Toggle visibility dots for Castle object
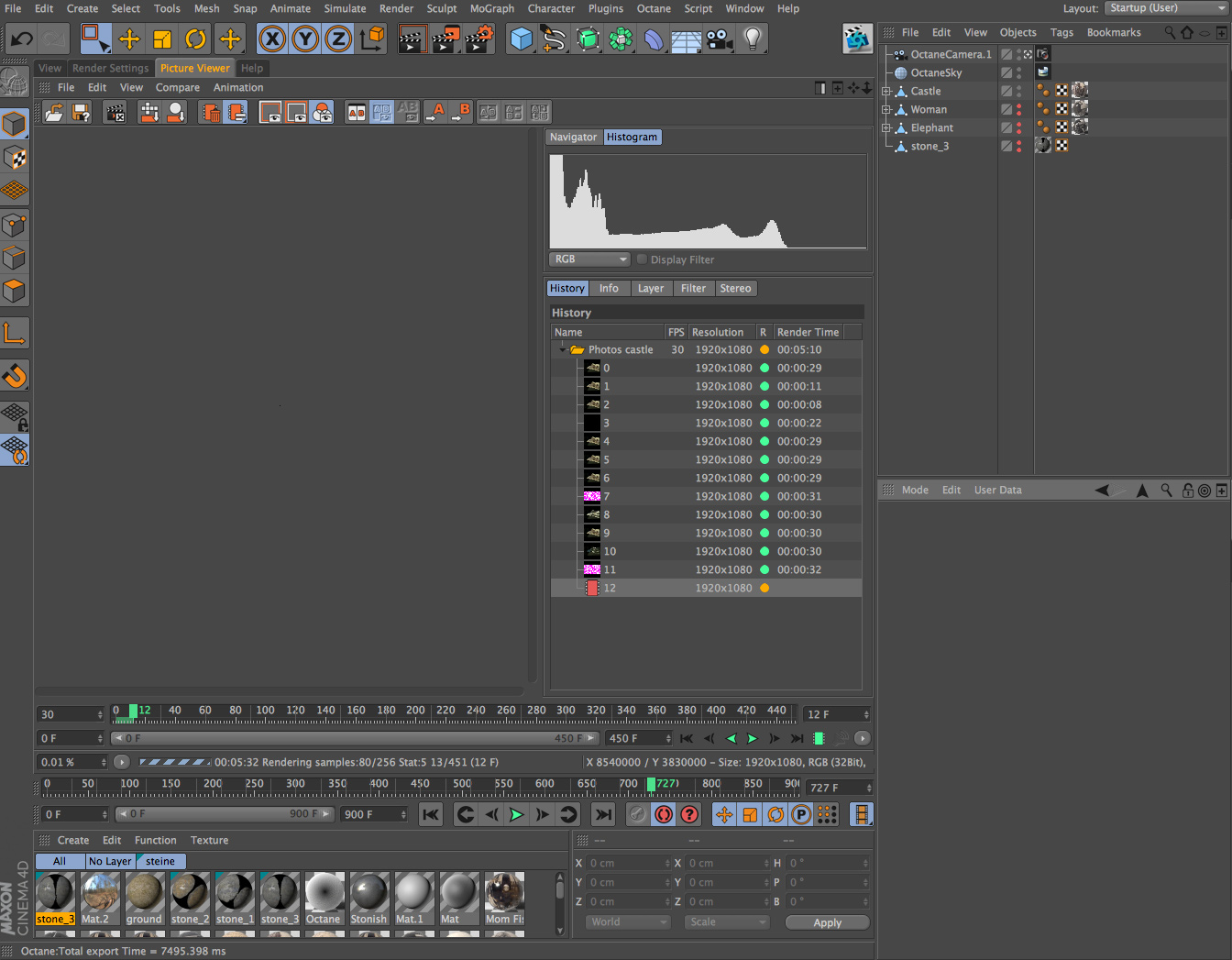The height and width of the screenshot is (960, 1232). [1018, 91]
